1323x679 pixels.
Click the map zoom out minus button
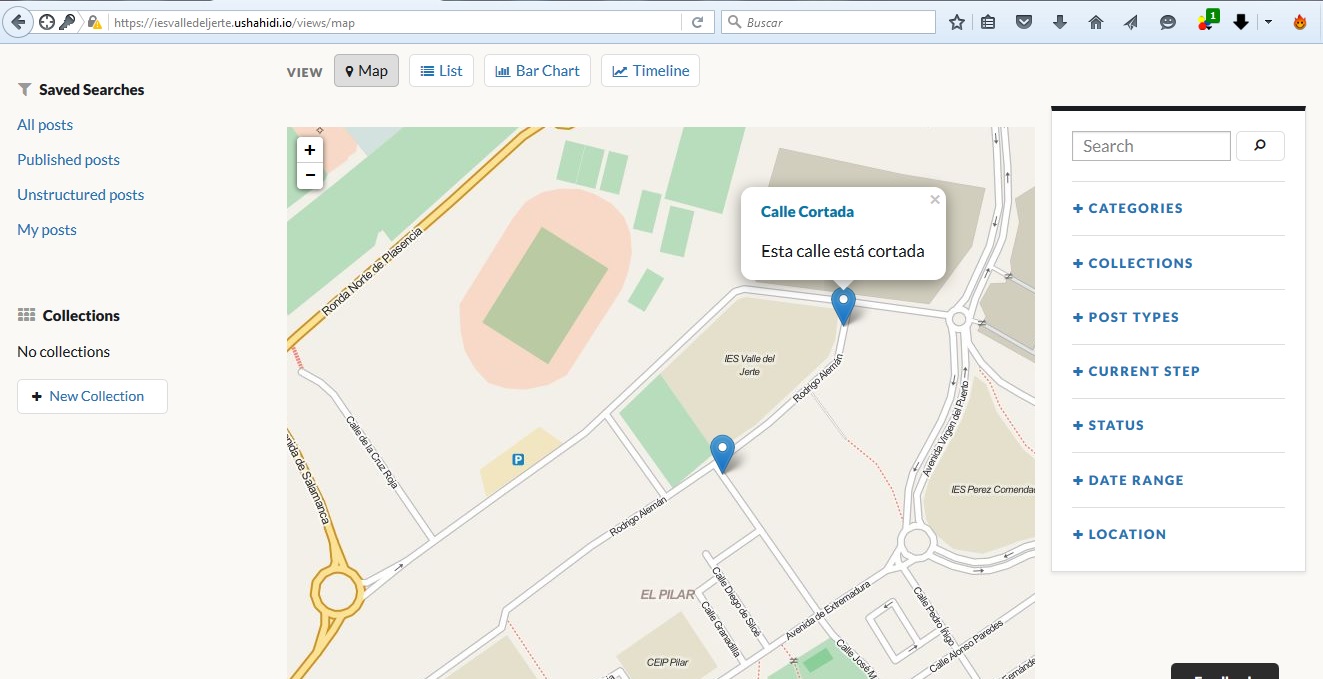tap(310, 176)
